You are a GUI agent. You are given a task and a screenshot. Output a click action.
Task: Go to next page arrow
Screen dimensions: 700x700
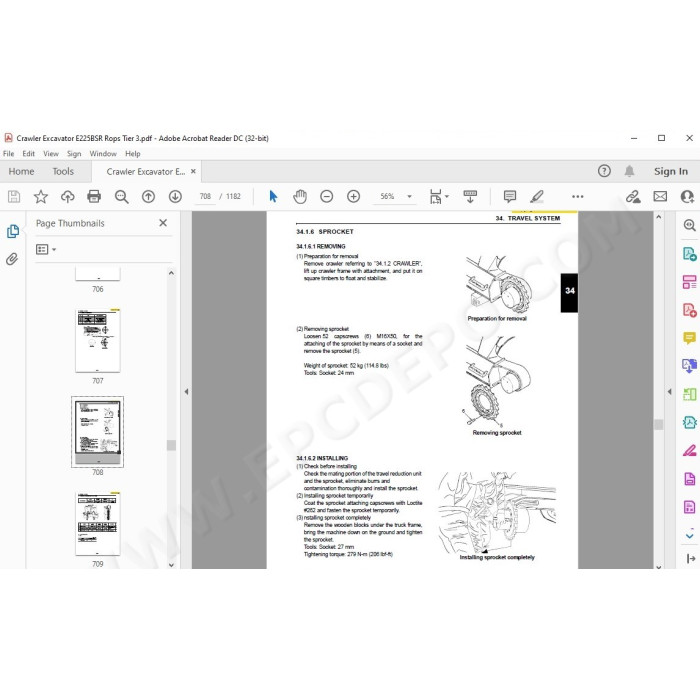pos(175,196)
